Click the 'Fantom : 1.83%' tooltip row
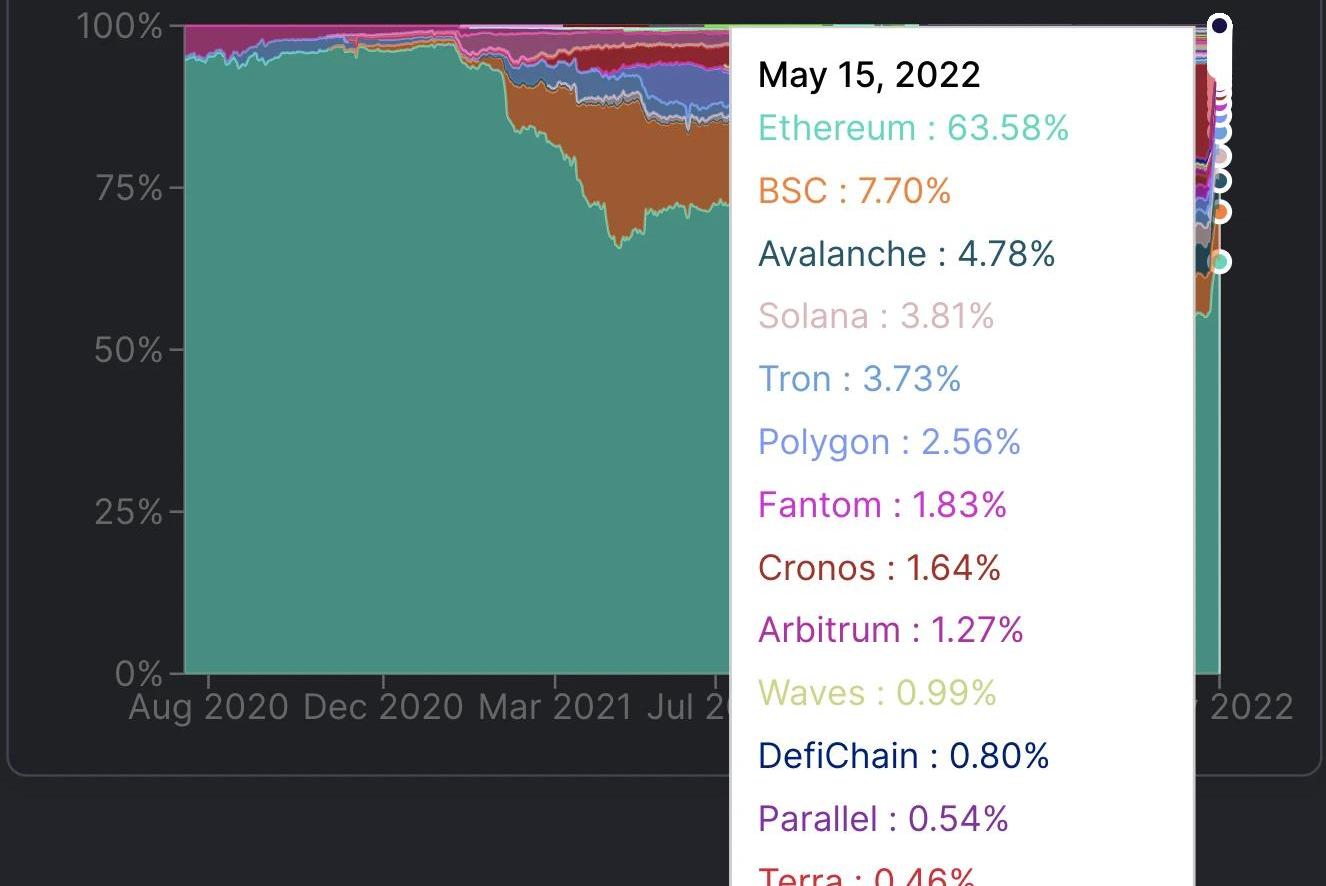This screenshot has width=1326, height=886. coord(882,504)
